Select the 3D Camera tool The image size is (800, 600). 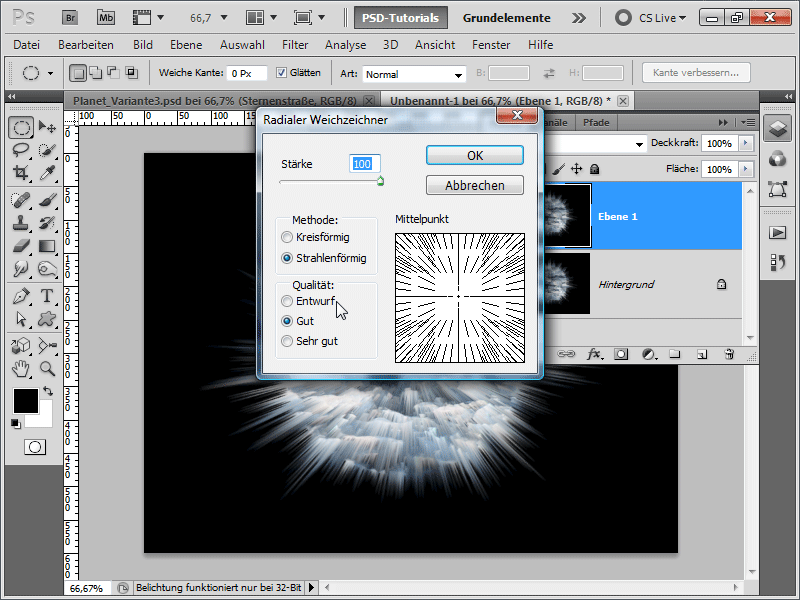[47, 345]
